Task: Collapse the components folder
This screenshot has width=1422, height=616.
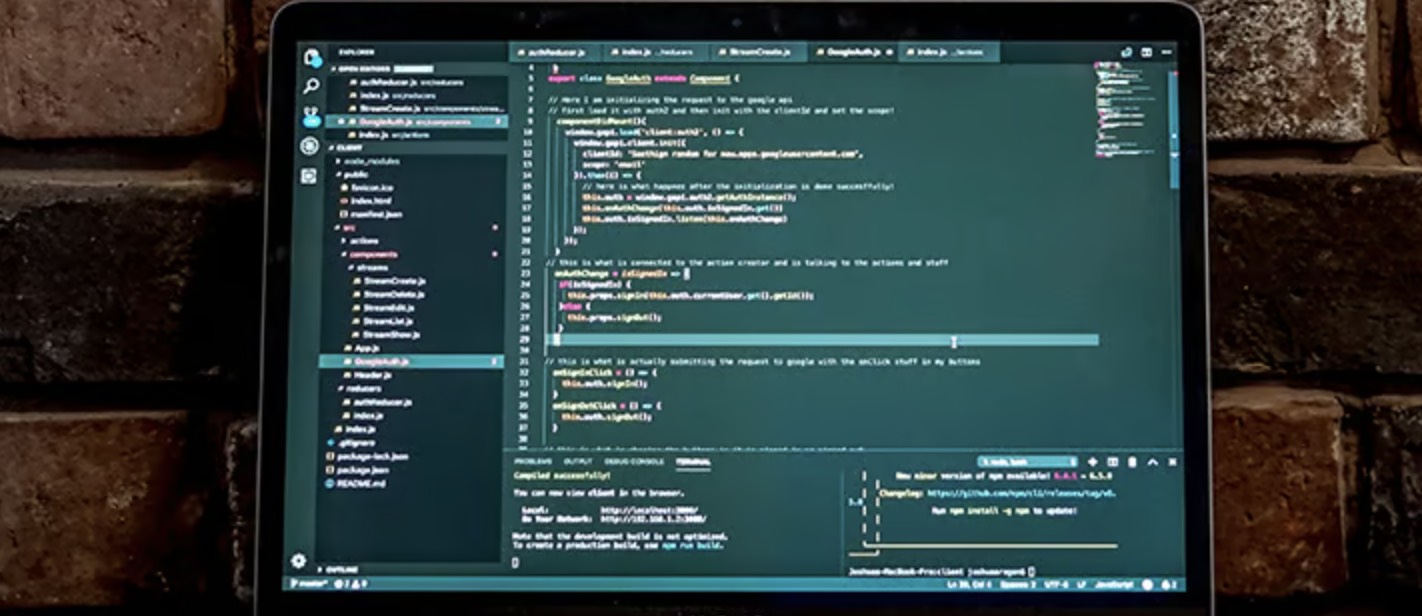Action: click(372, 255)
